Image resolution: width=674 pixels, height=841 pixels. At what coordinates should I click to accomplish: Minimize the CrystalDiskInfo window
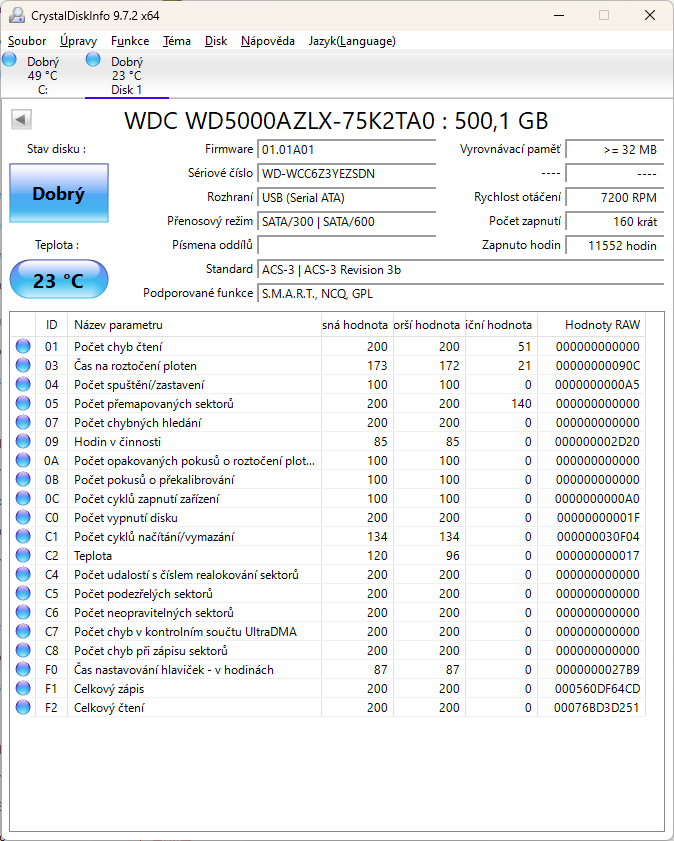click(x=559, y=15)
